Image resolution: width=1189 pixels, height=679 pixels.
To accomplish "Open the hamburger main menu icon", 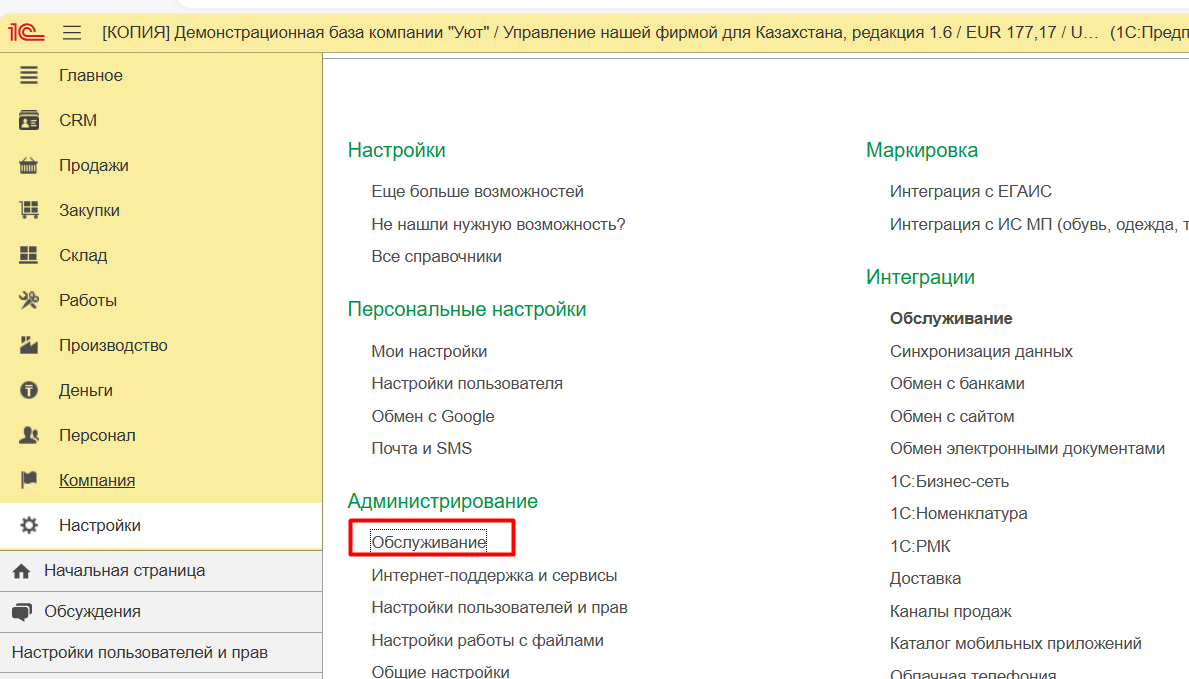I will point(72,33).
